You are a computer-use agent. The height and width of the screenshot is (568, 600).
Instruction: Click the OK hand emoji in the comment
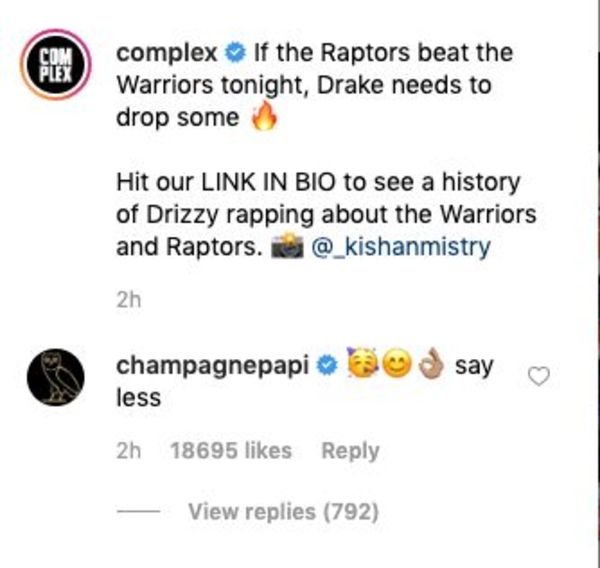[x=431, y=363]
